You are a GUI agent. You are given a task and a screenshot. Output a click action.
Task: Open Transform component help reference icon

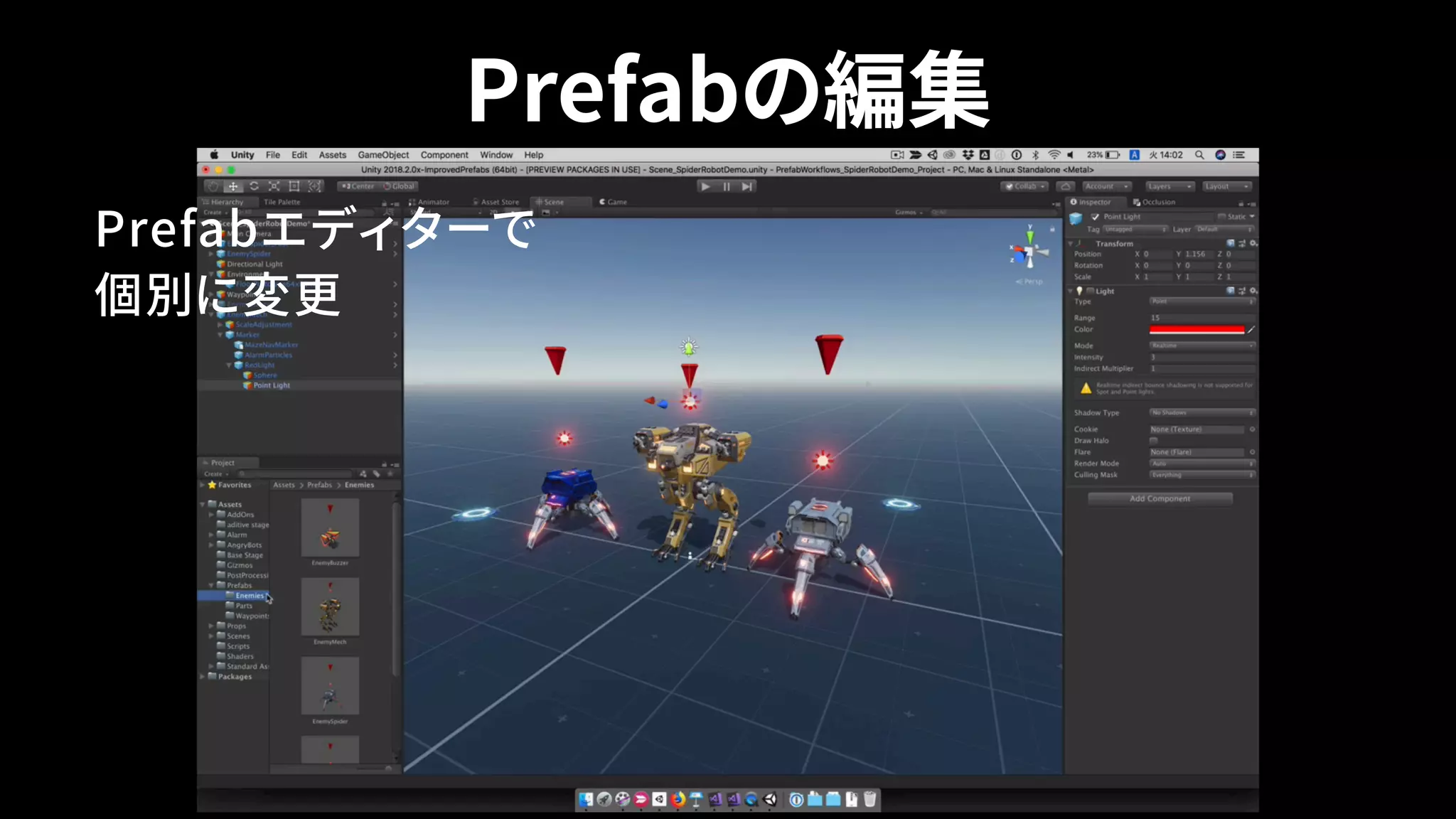click(1231, 243)
